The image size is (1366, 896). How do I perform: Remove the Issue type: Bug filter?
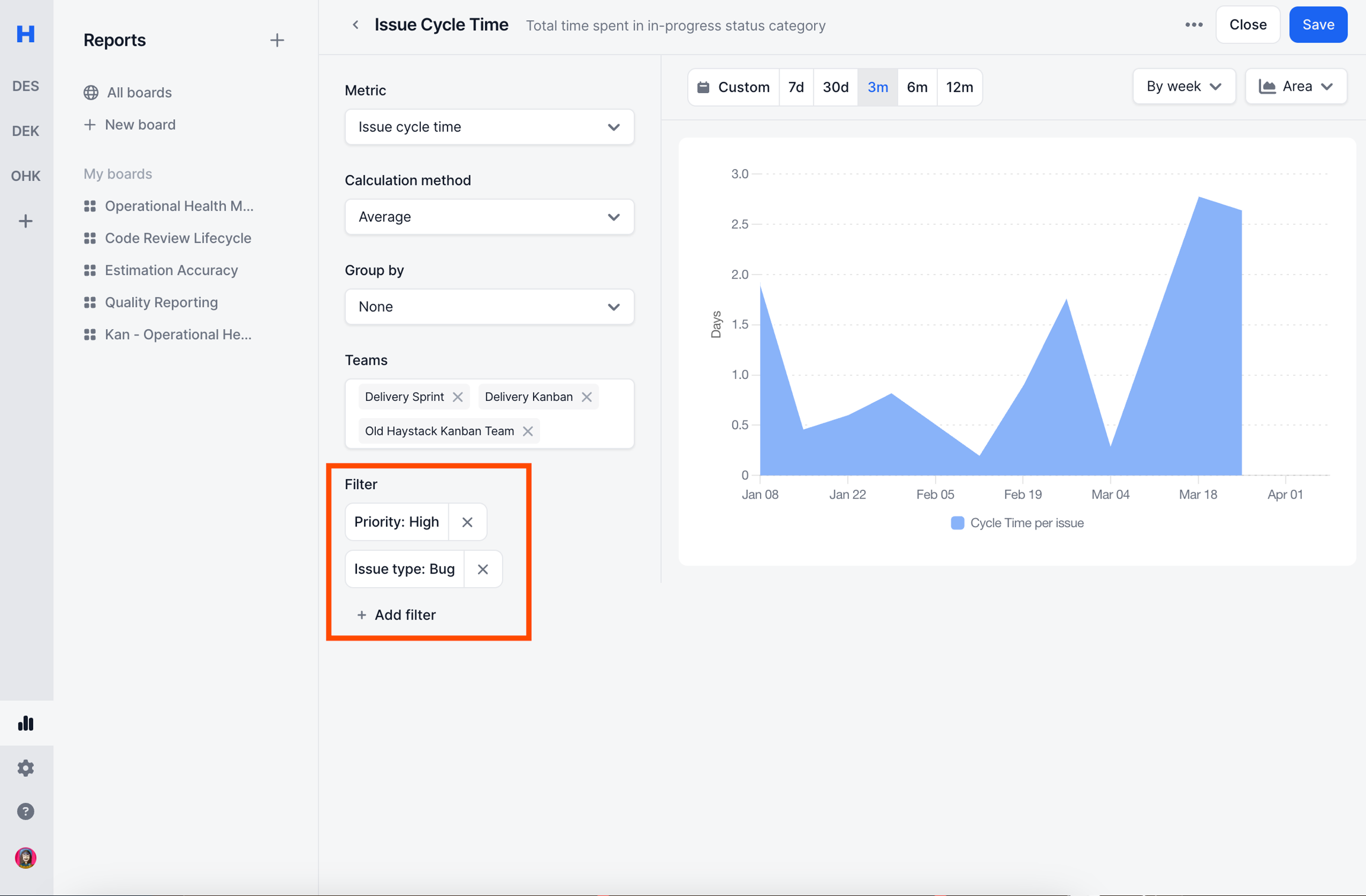click(x=483, y=569)
